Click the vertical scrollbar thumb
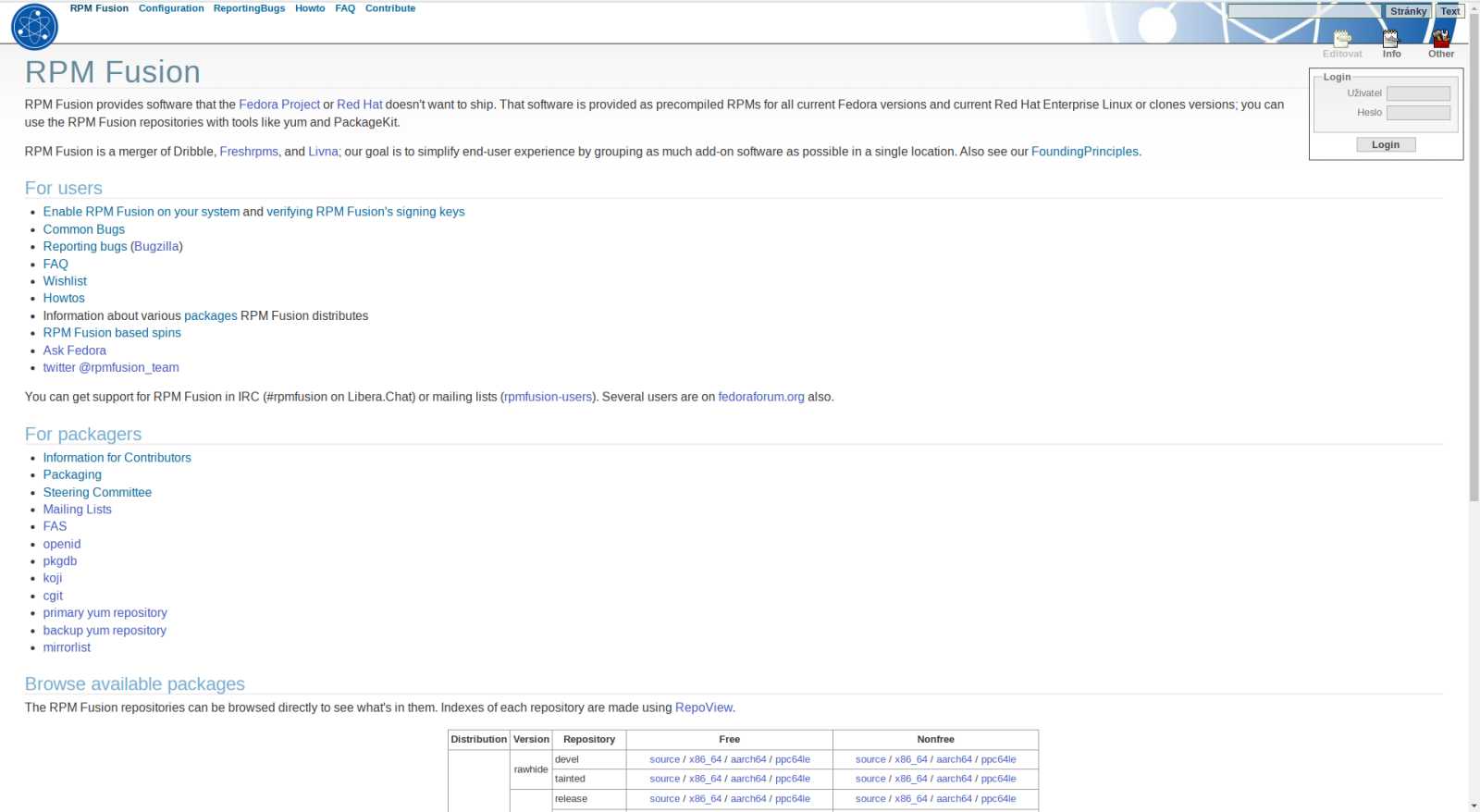The width and height of the screenshot is (1480, 812). click(1474, 257)
